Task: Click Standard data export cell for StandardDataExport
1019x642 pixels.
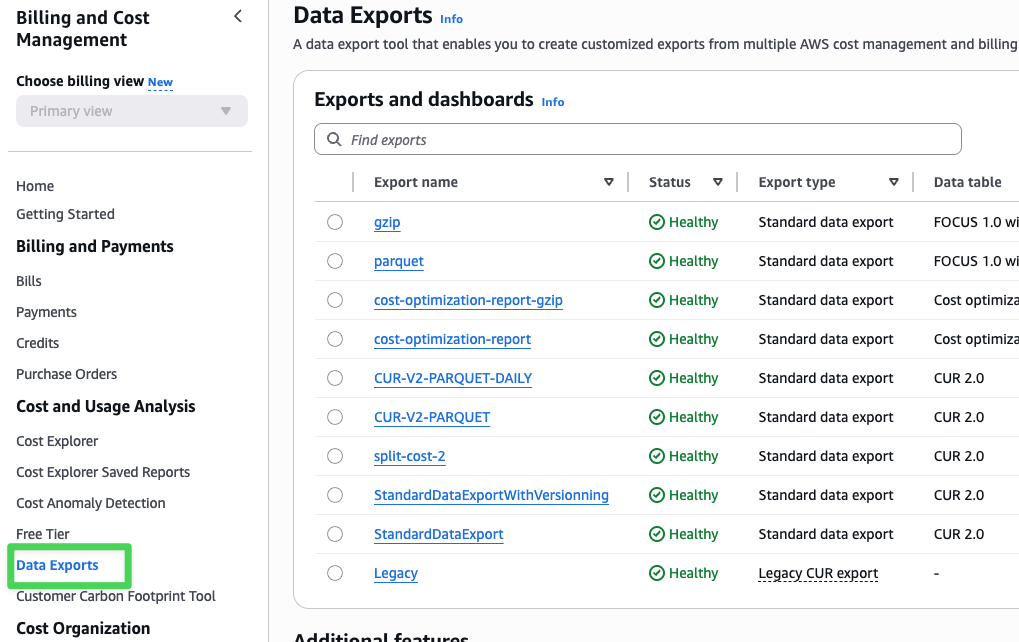Action: [826, 534]
